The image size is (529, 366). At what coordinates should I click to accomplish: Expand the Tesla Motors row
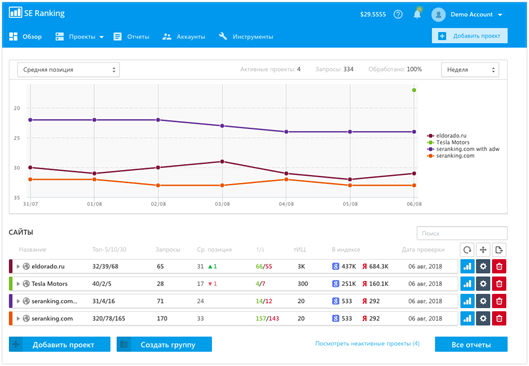pos(18,284)
